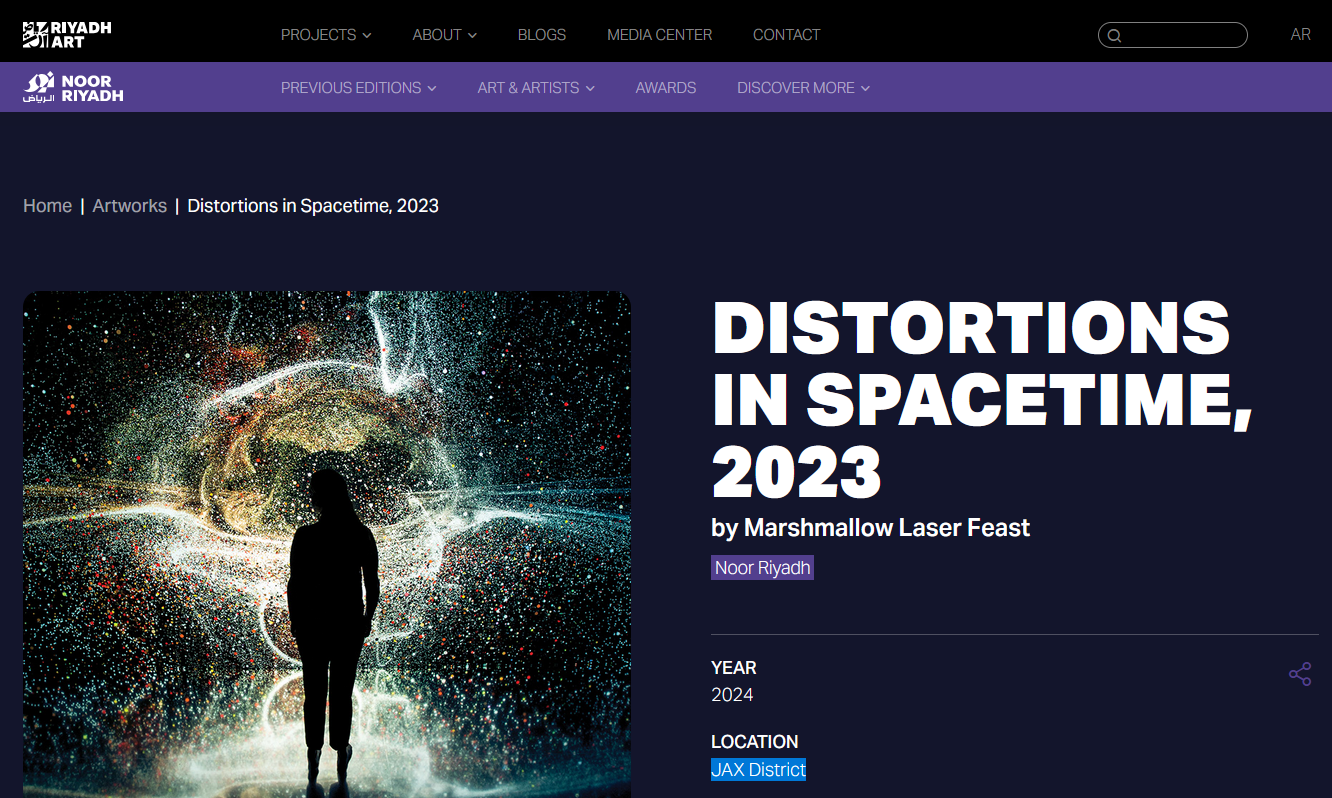Open the About dropdown menu

point(444,35)
